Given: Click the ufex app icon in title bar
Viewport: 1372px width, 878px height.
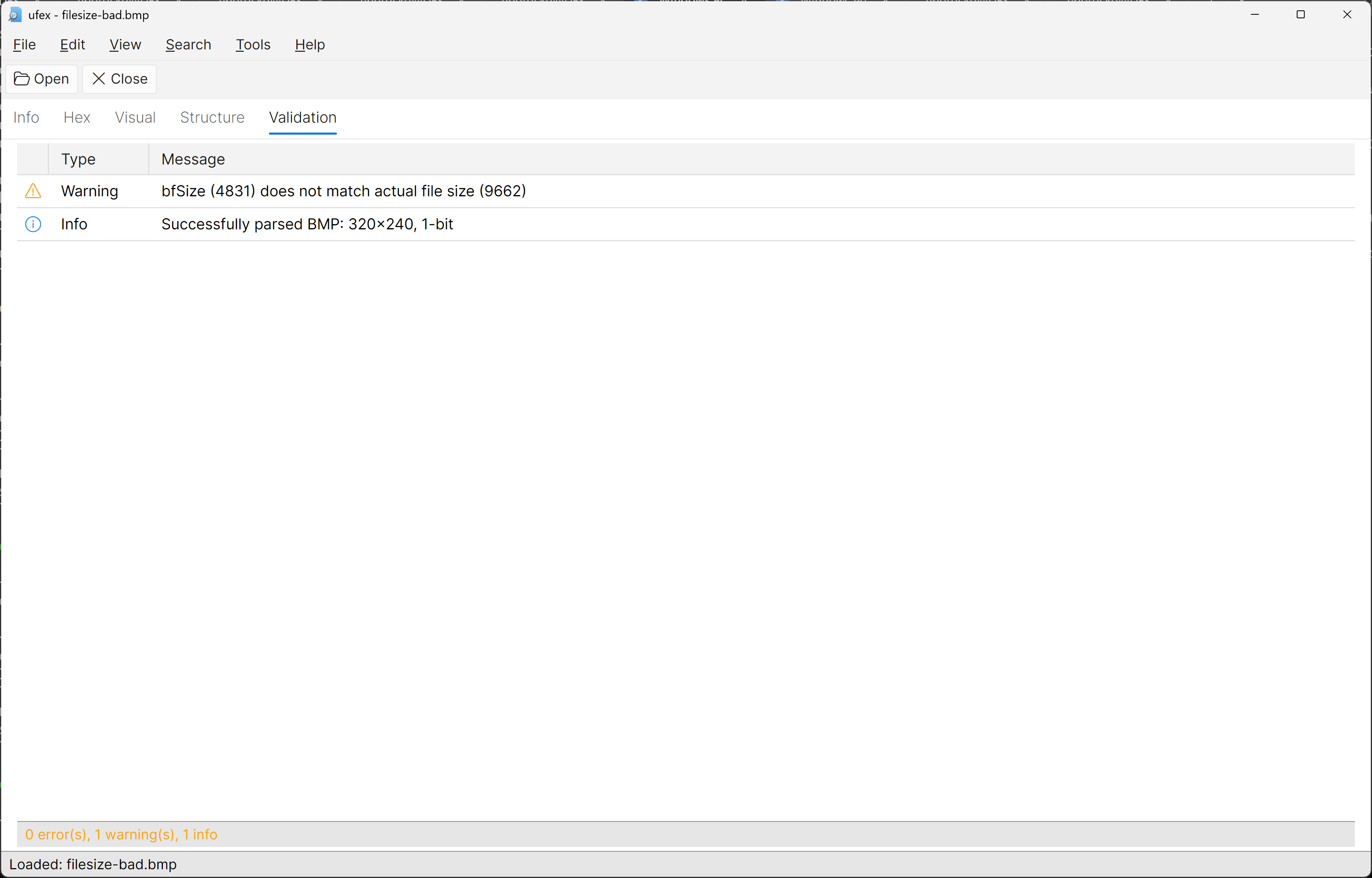Looking at the screenshot, I should point(16,15).
